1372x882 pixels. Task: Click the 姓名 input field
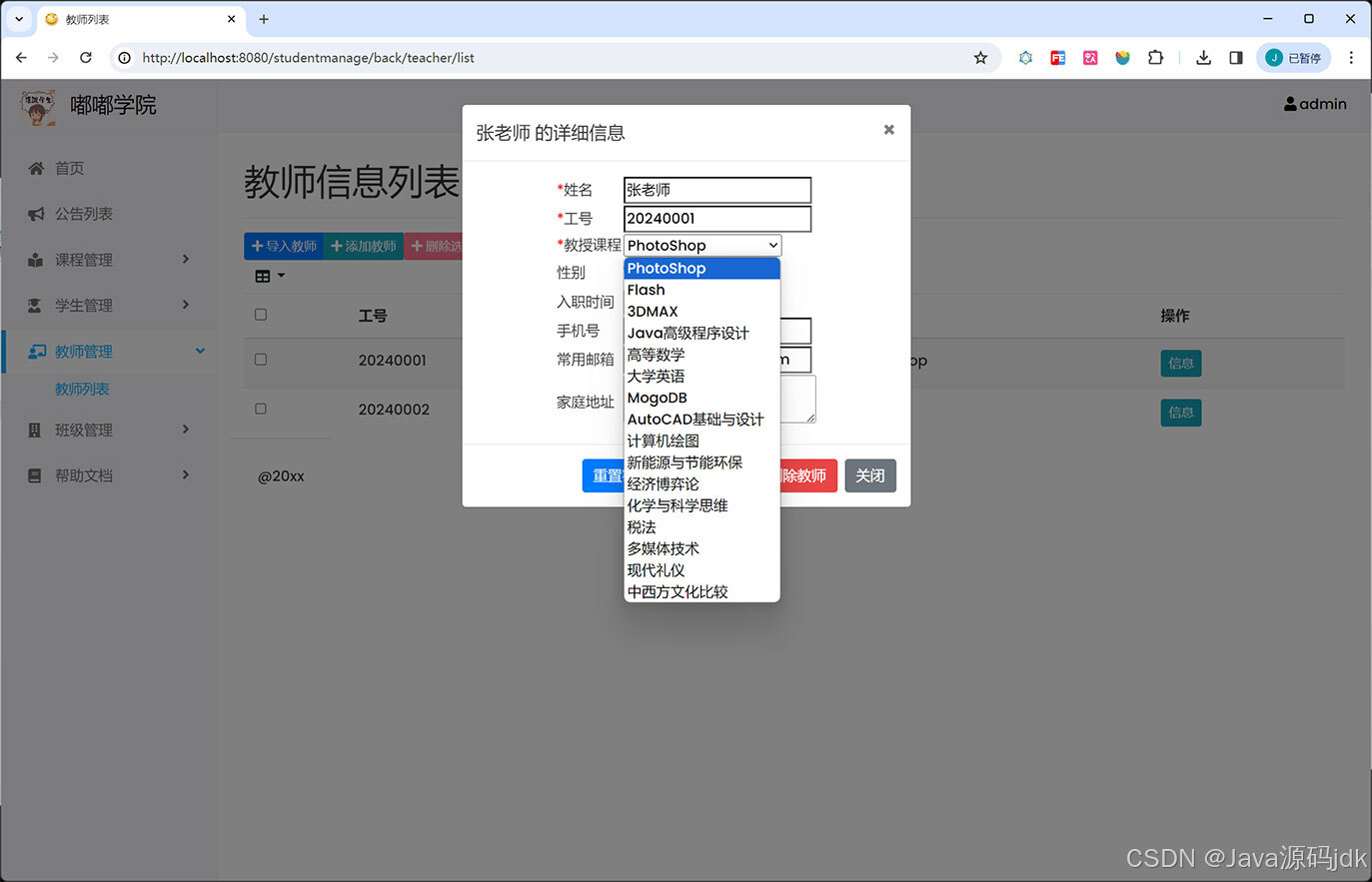(717, 190)
